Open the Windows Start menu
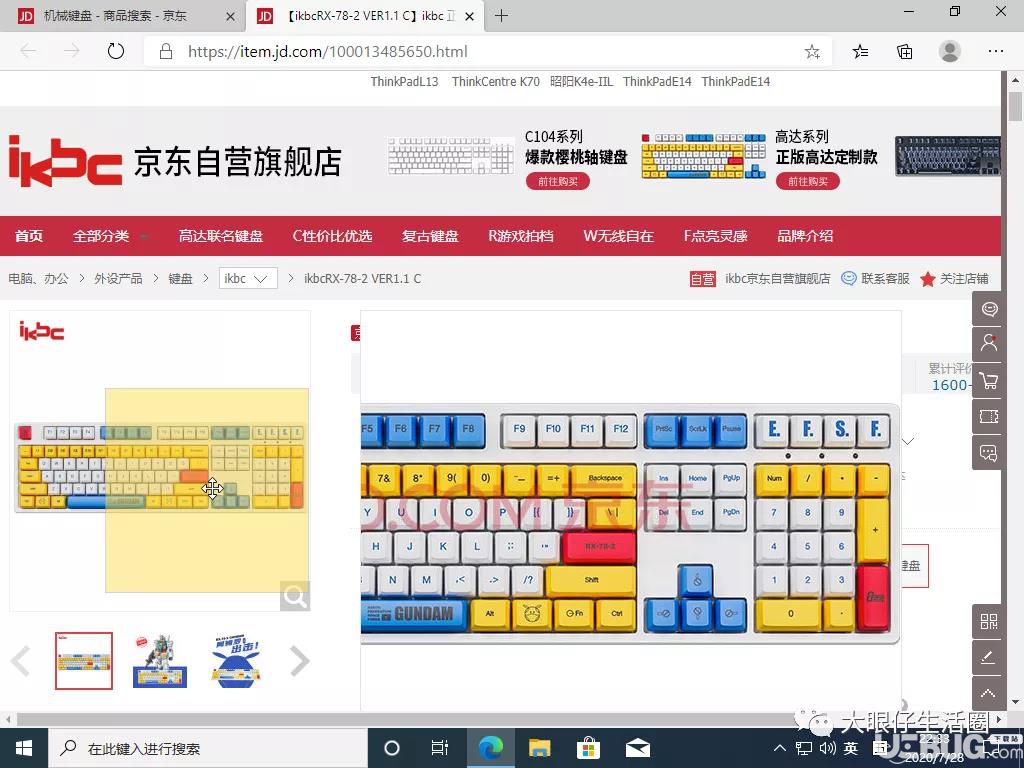This screenshot has height=768, width=1024. [24, 748]
